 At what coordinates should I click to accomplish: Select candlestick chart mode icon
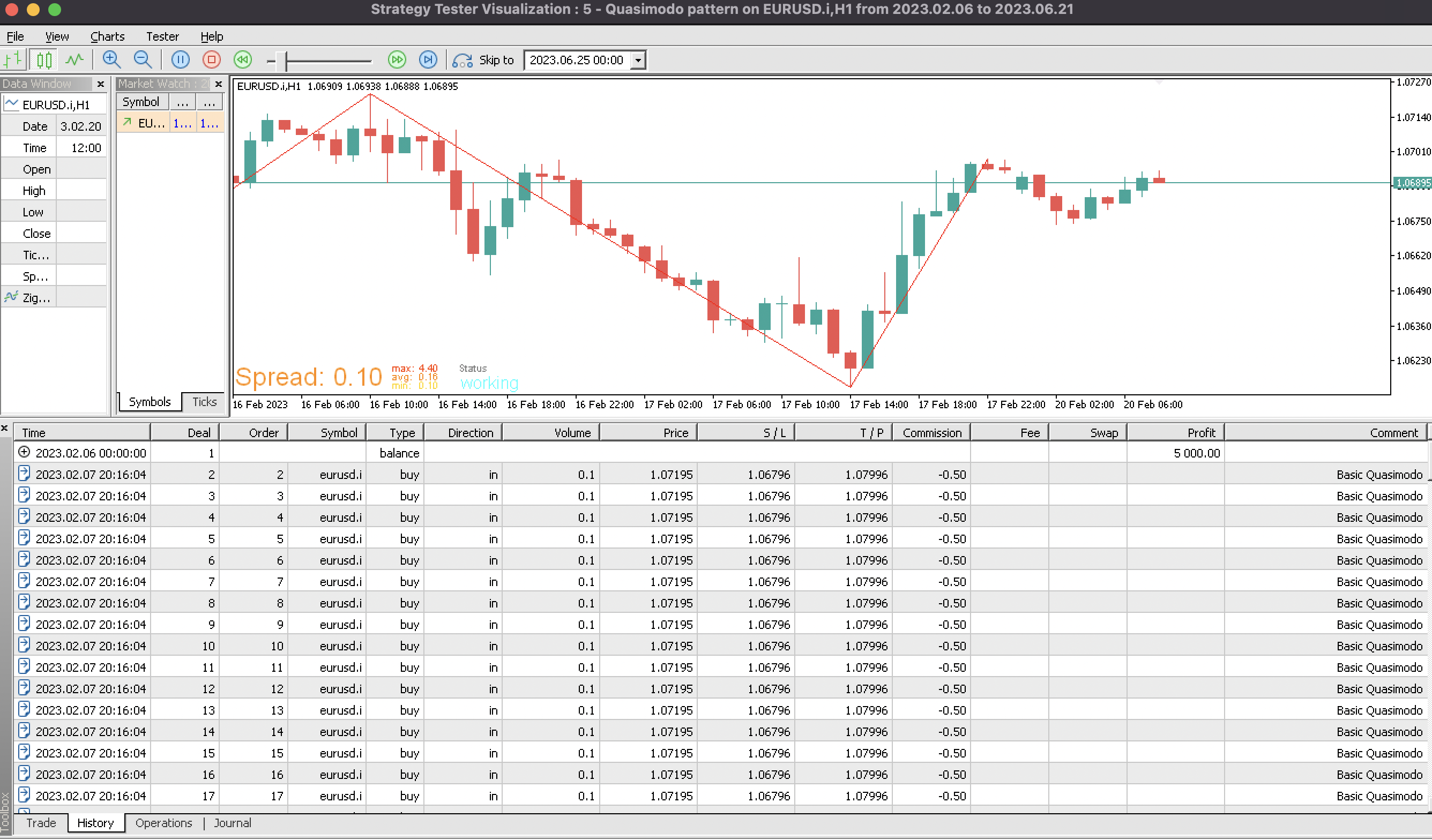click(44, 59)
